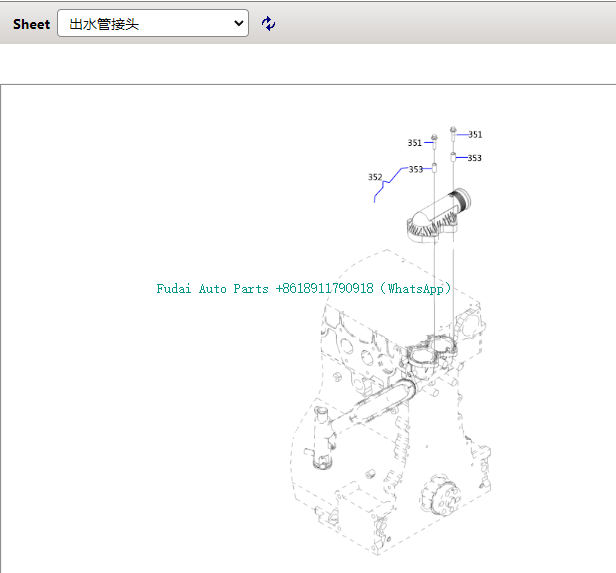This screenshot has height=573, width=616.
Task: Select the right 353 sleeve callout
Action: (x=474, y=158)
